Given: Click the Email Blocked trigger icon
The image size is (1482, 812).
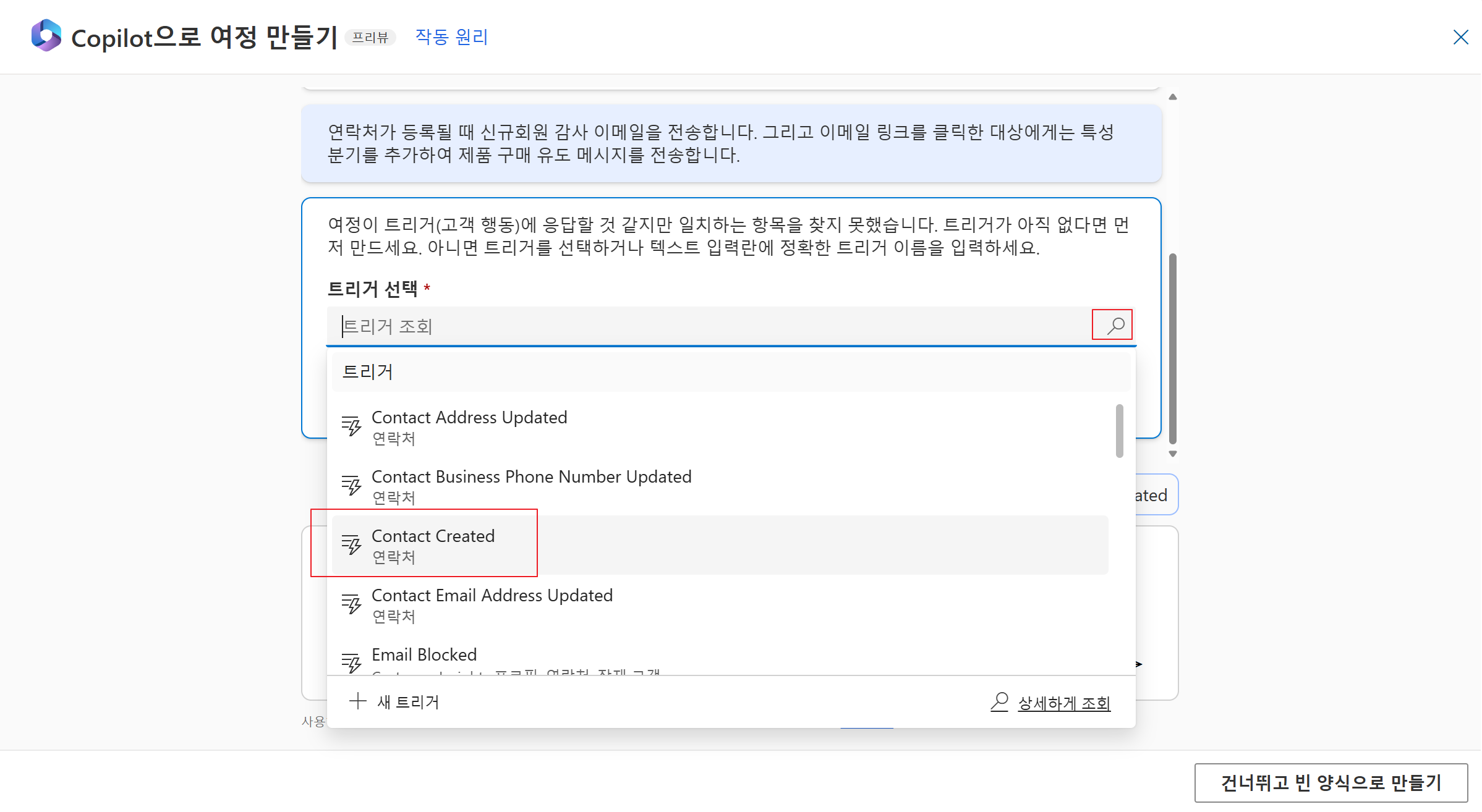Looking at the screenshot, I should coord(352,662).
